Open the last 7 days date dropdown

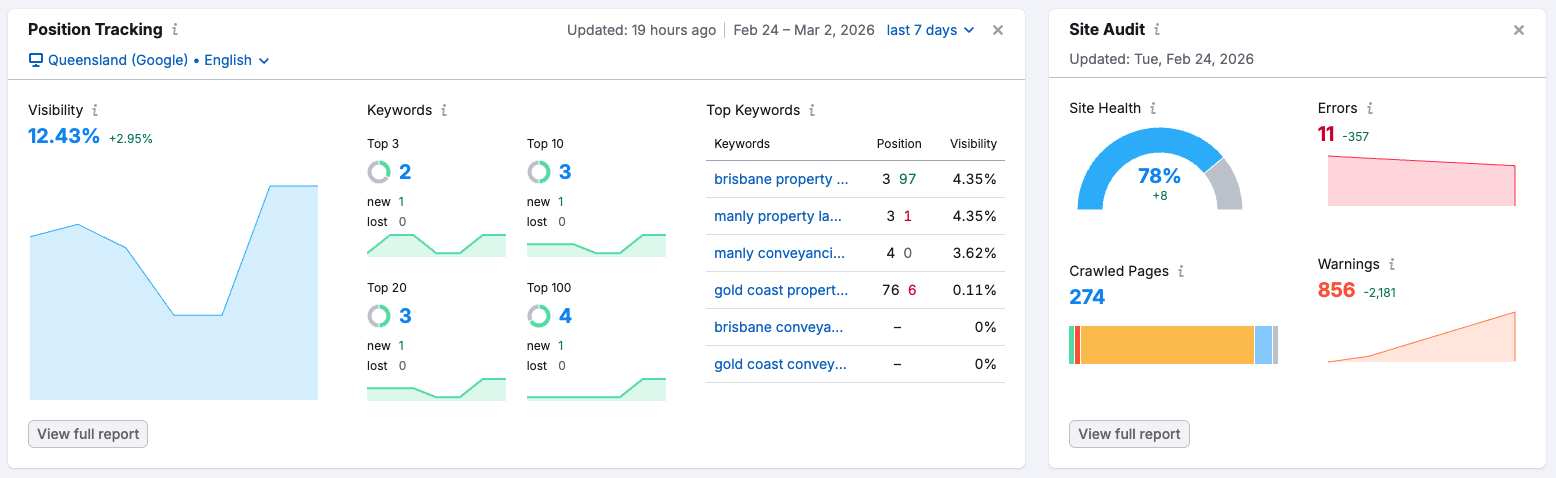coord(929,30)
